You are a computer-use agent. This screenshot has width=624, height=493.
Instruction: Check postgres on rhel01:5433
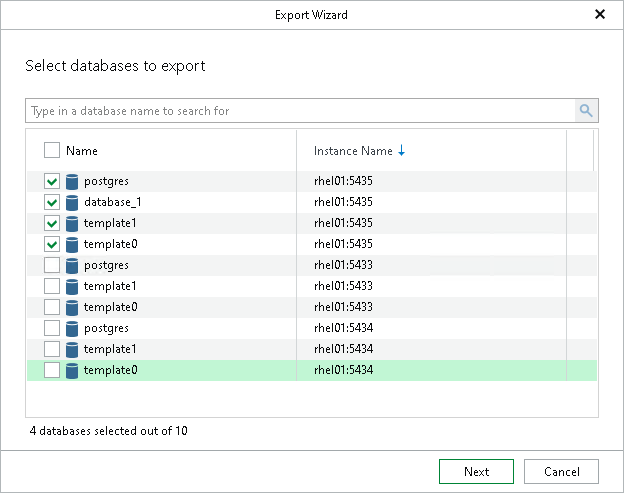pyautogui.click(x=52, y=265)
